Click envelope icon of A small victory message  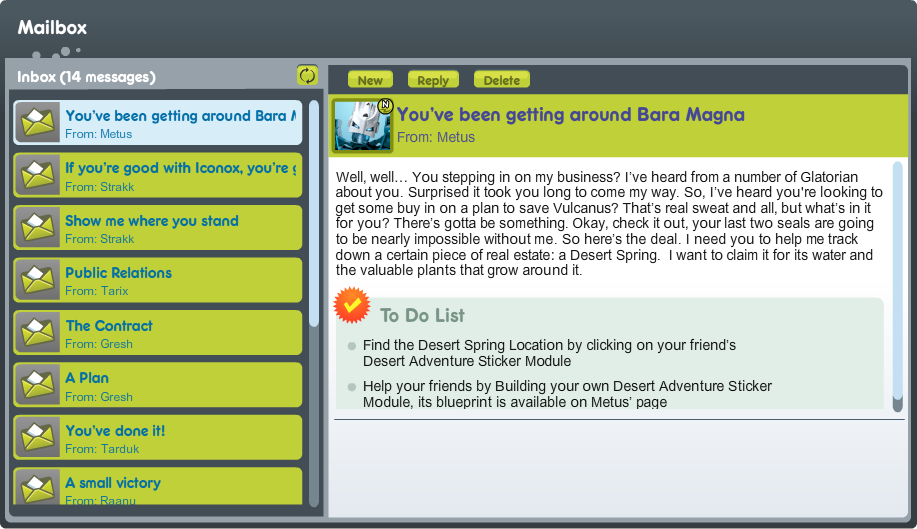point(38,487)
